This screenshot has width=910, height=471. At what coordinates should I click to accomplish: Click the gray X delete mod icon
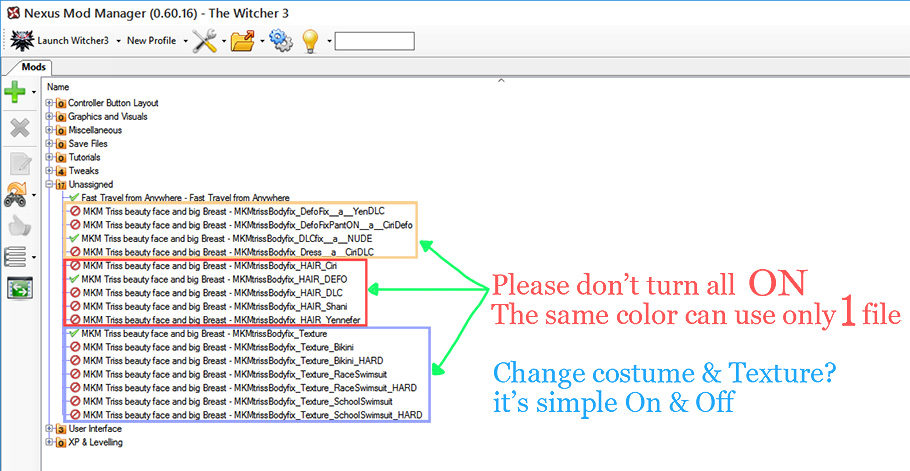pos(18,128)
